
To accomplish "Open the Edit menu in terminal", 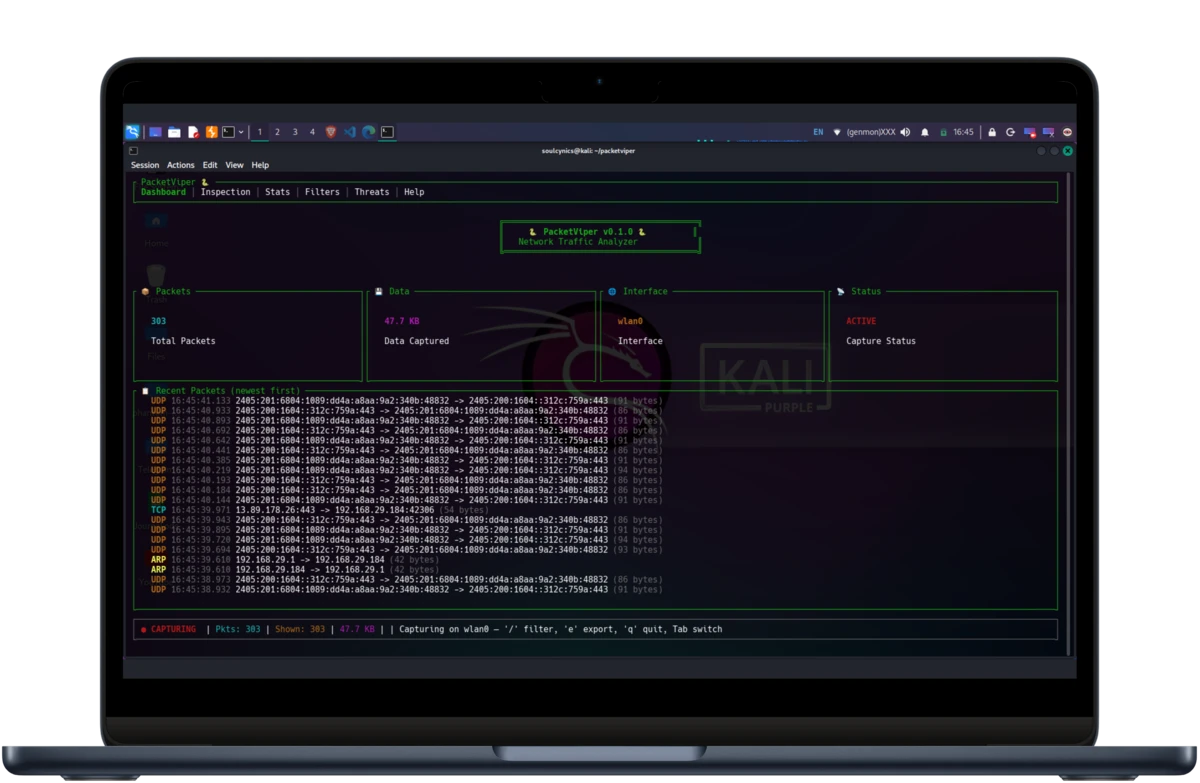I will pos(210,165).
